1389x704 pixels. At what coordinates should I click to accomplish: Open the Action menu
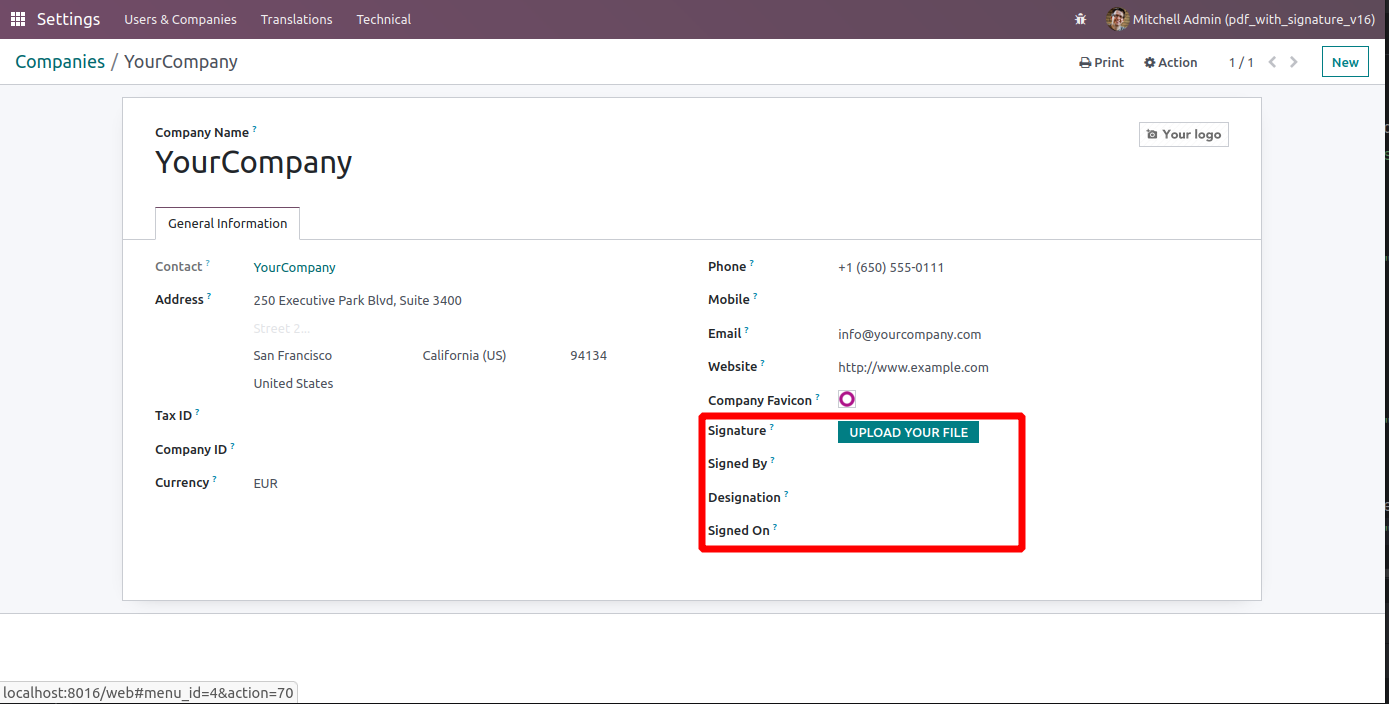(x=1171, y=62)
